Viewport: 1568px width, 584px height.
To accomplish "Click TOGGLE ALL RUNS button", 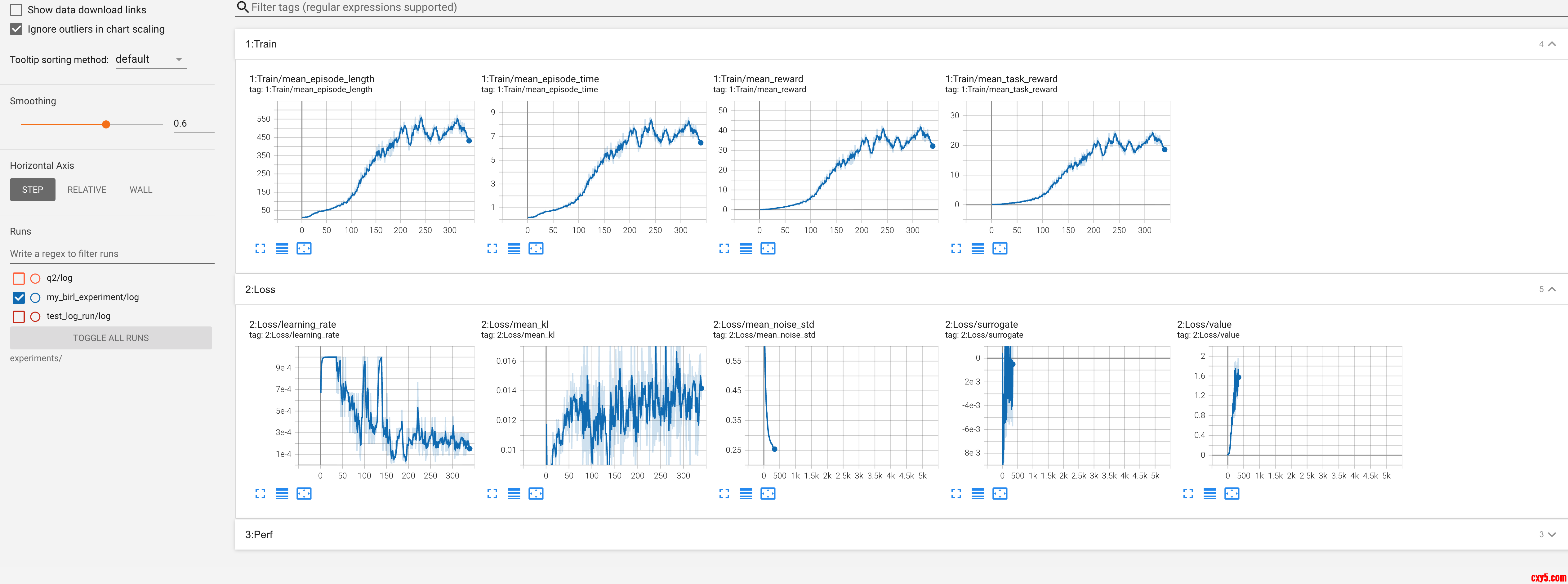I will tap(111, 338).
